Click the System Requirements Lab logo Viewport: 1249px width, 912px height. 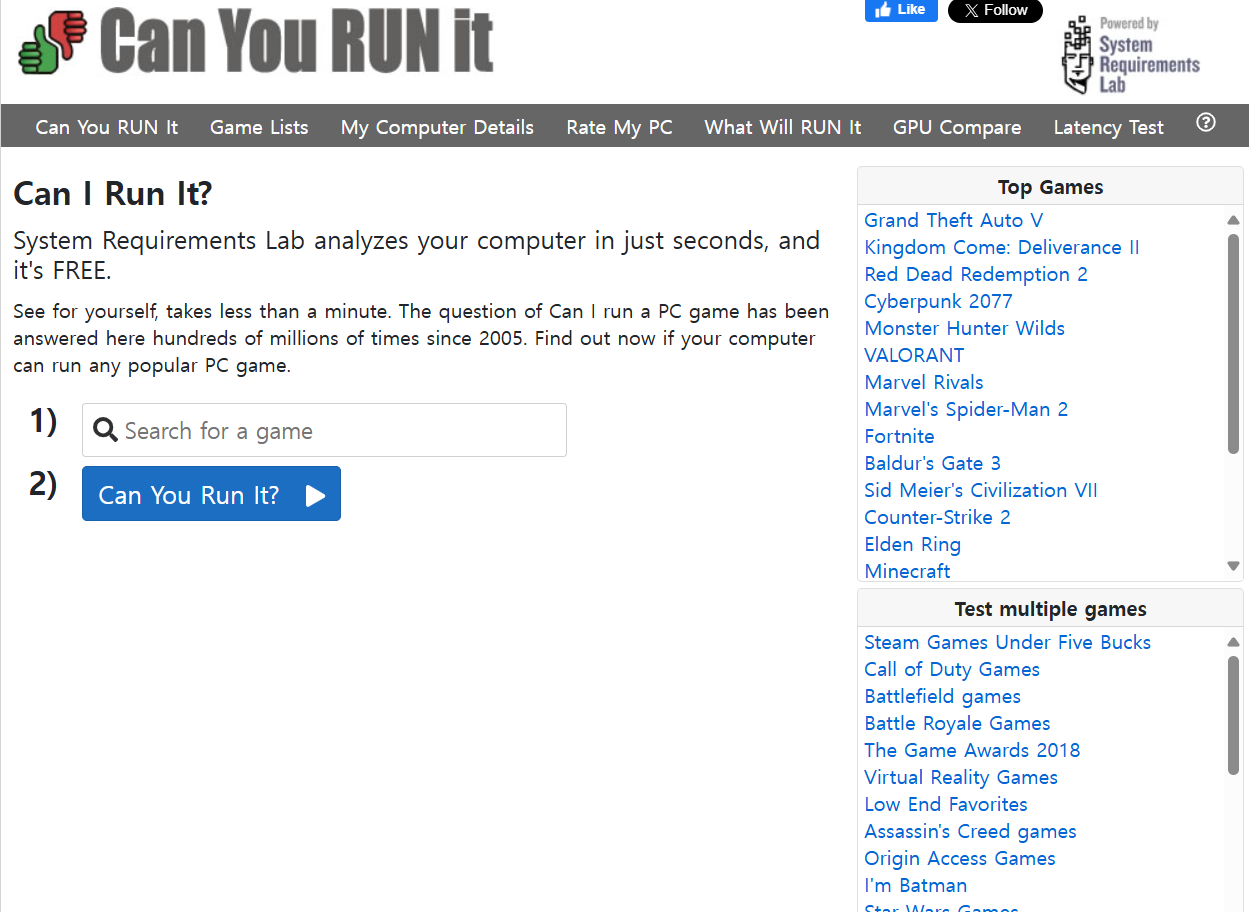(1130, 56)
